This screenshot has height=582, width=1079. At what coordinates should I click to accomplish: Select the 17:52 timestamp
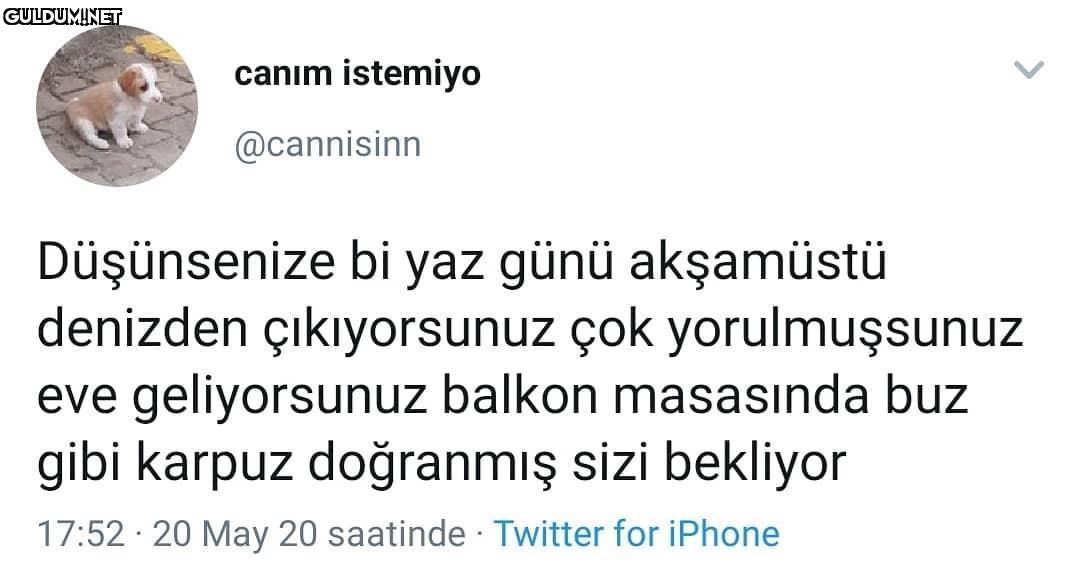[x=81, y=534]
